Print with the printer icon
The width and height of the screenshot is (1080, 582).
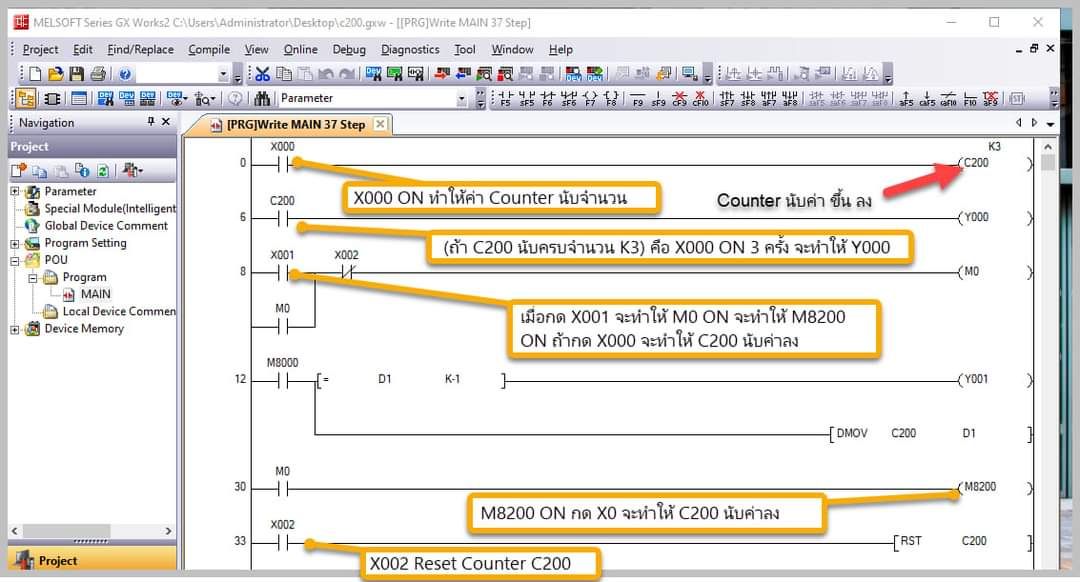click(98, 74)
